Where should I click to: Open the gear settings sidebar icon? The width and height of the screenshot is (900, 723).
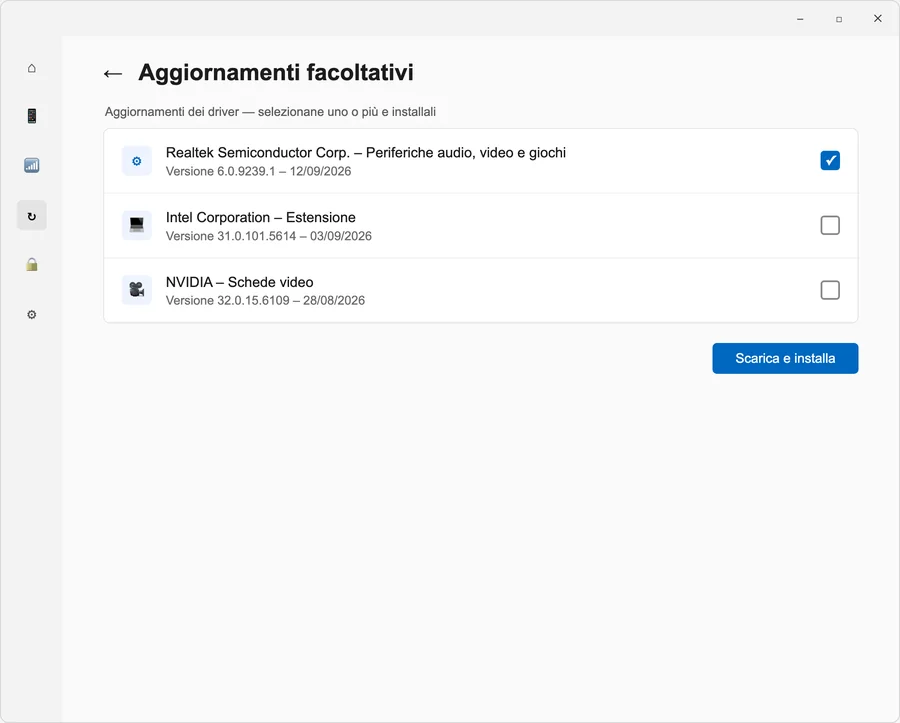(32, 314)
